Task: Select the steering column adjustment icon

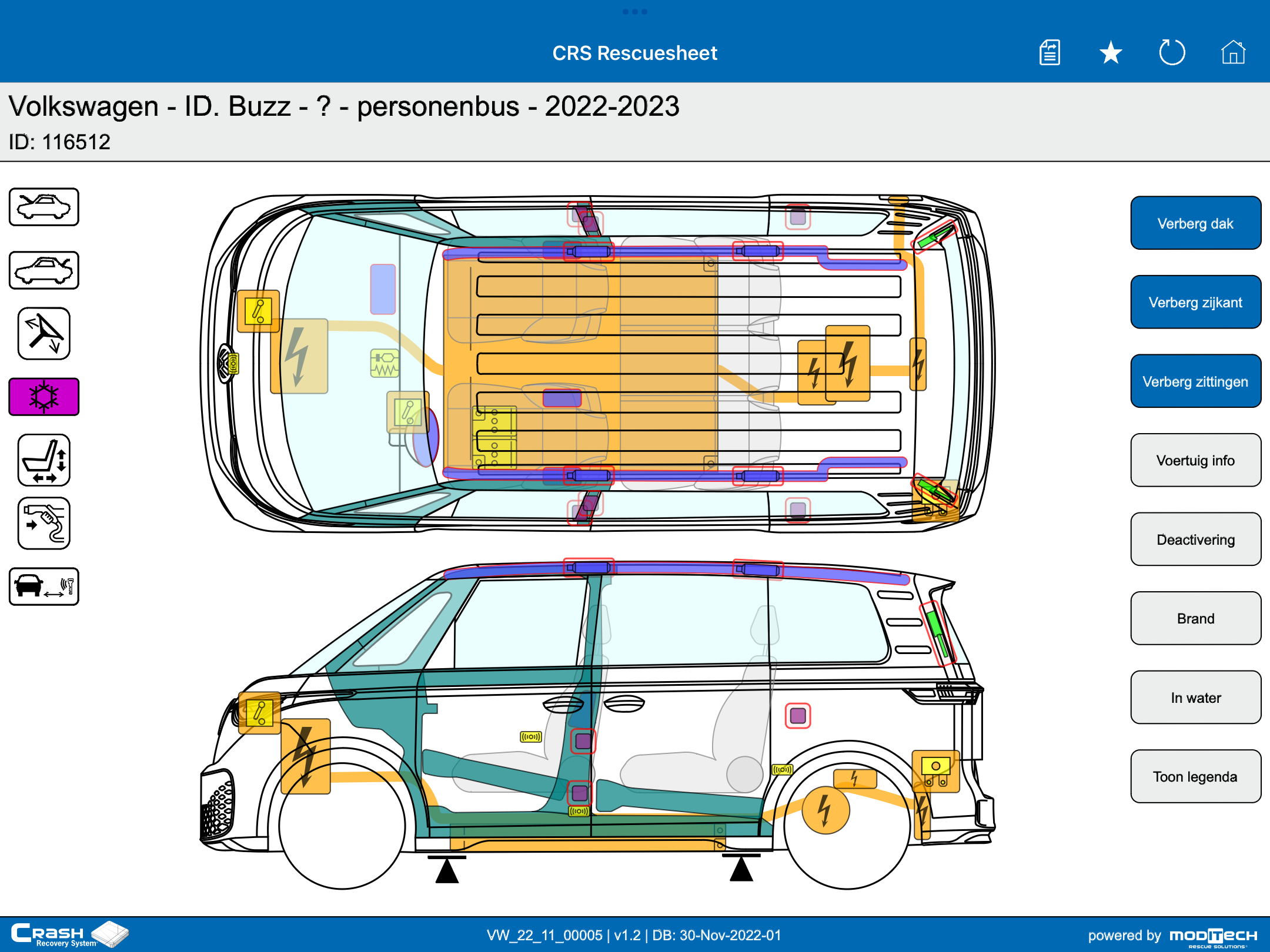Action: pyautogui.click(x=44, y=333)
